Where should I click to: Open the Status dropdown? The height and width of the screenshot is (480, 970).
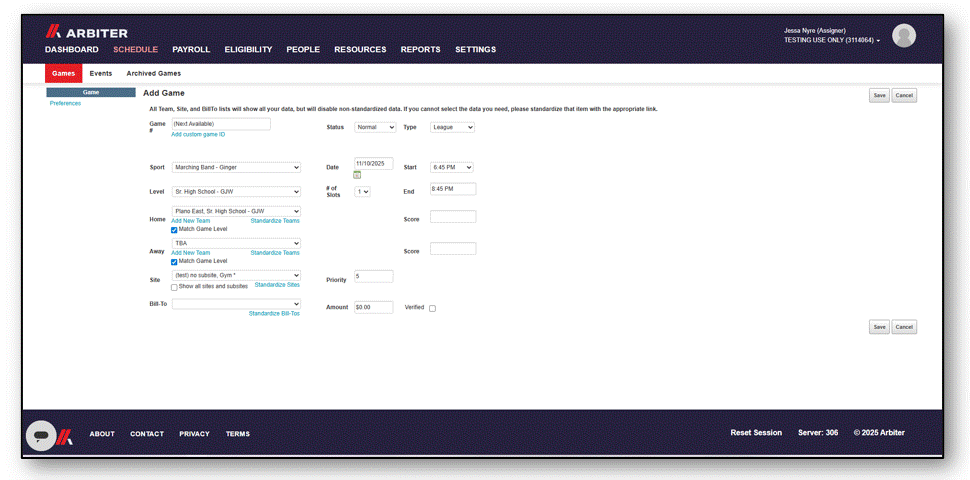pyautogui.click(x=375, y=127)
